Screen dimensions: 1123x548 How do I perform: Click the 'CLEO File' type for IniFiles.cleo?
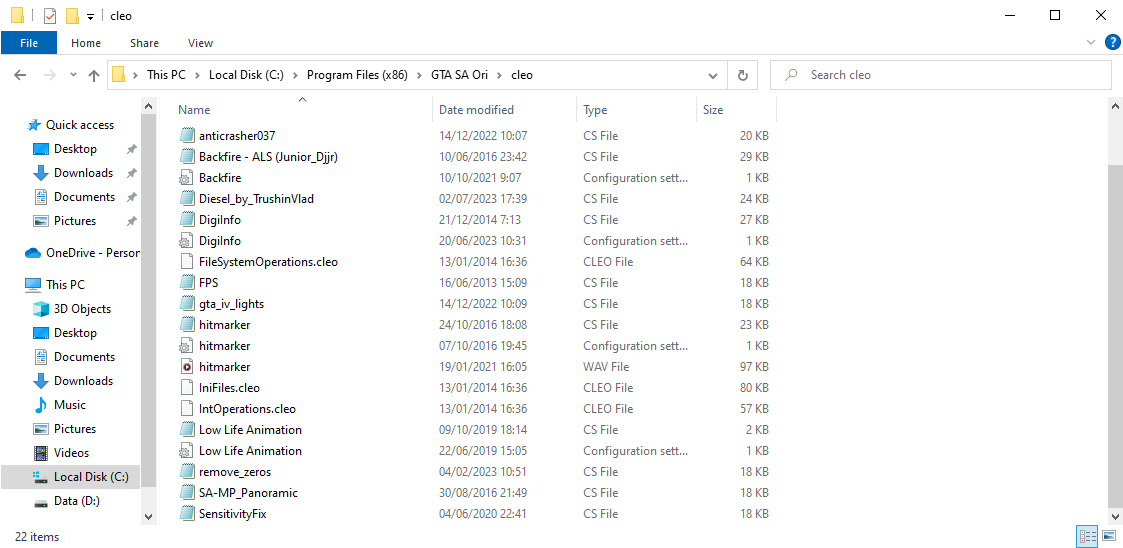coord(608,388)
